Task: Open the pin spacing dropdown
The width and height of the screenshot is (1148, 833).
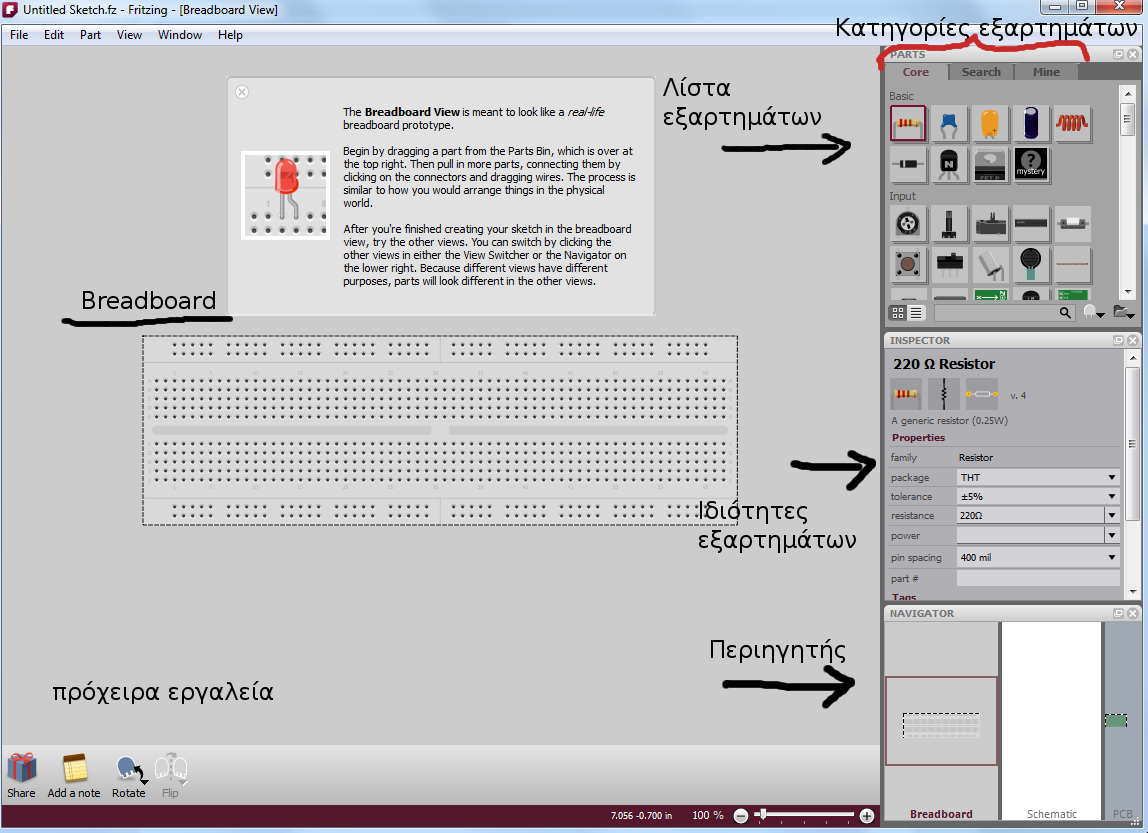Action: 1038,557
